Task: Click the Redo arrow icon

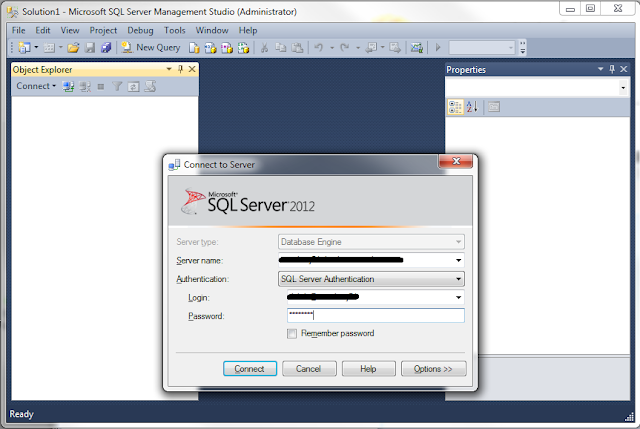Action: pos(345,48)
